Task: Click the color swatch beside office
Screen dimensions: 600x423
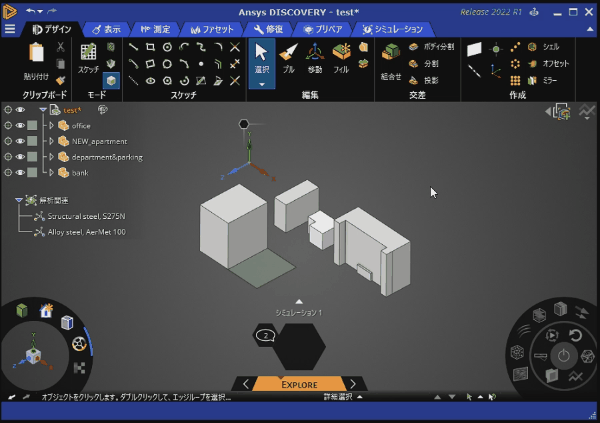Action: [32, 126]
